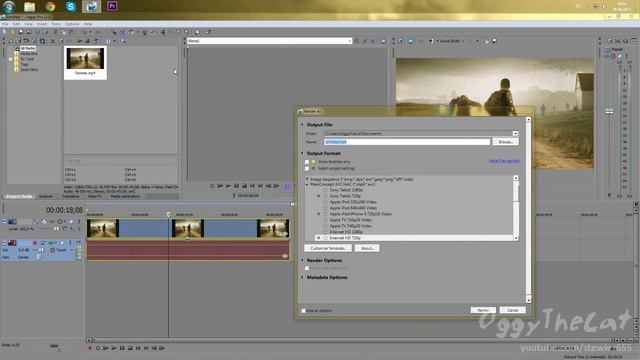The image size is (640, 360).
Task: Open Chrome from the taskbar
Action: pos(50,7)
